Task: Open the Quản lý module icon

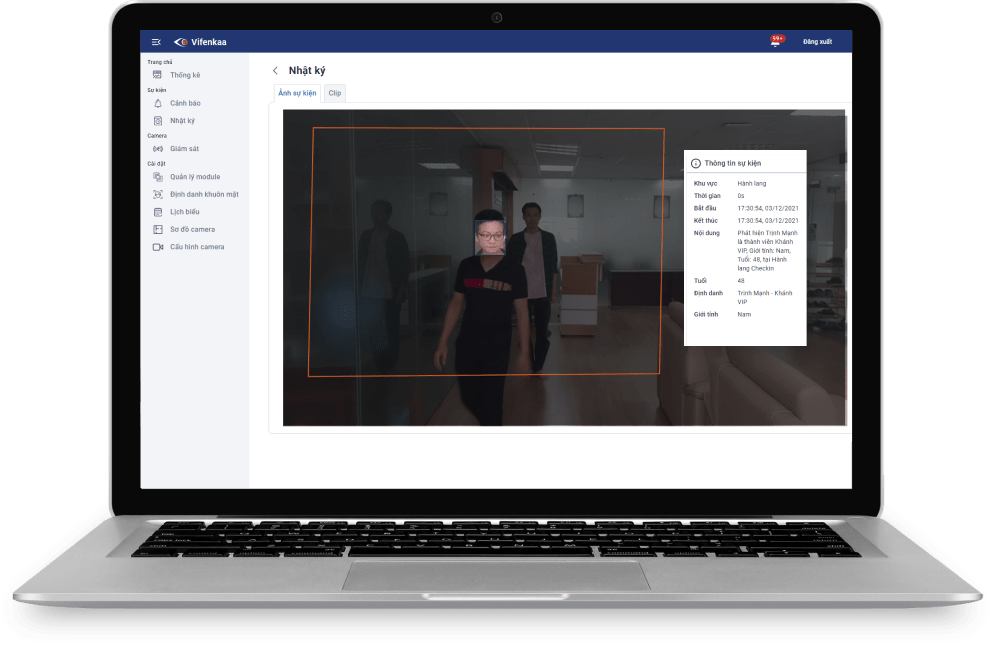Action: tap(157, 177)
